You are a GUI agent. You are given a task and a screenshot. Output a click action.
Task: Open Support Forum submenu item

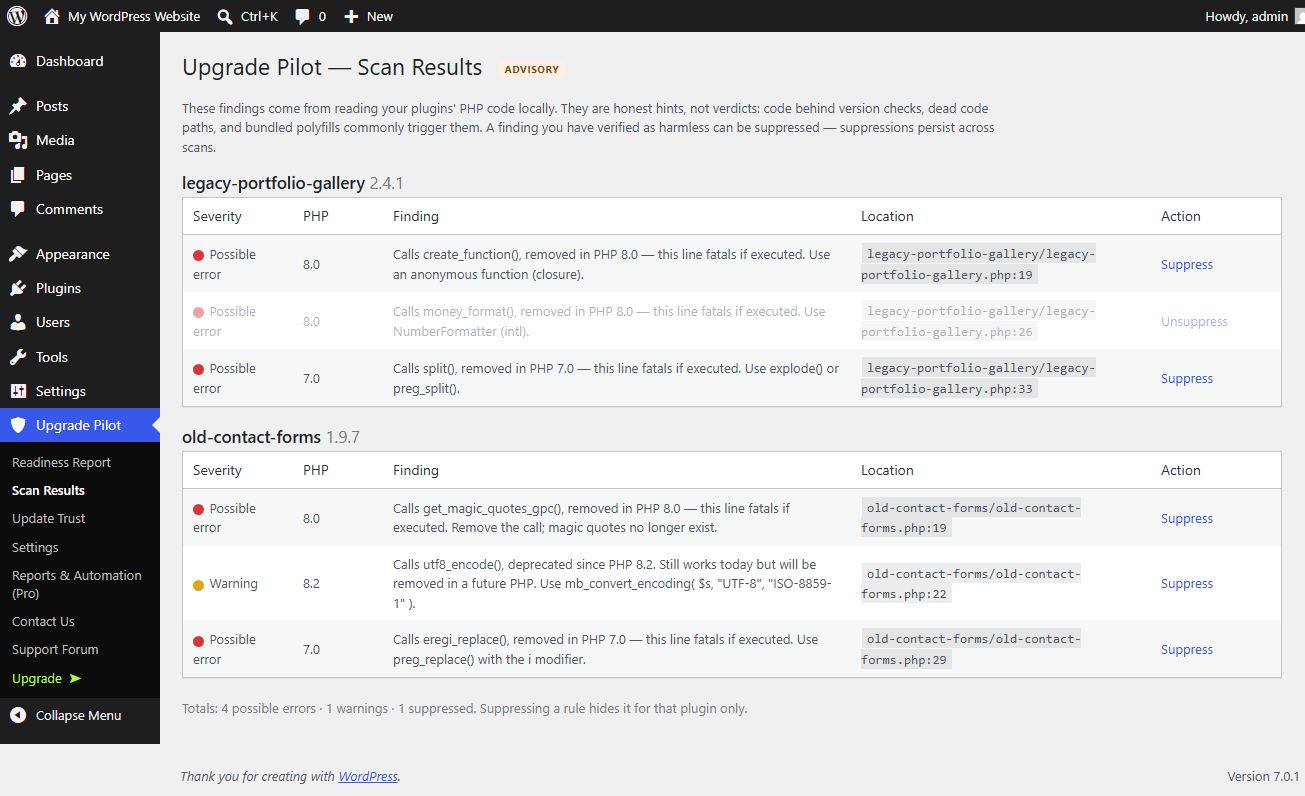(x=55, y=649)
